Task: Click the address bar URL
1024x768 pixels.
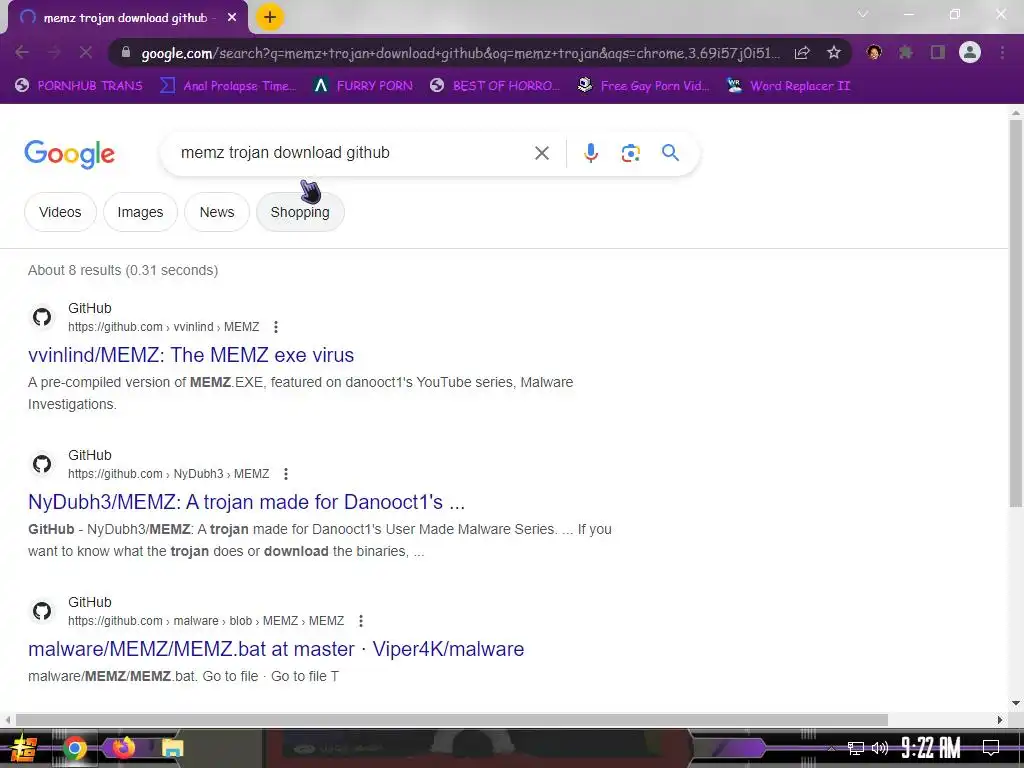Action: coord(460,53)
